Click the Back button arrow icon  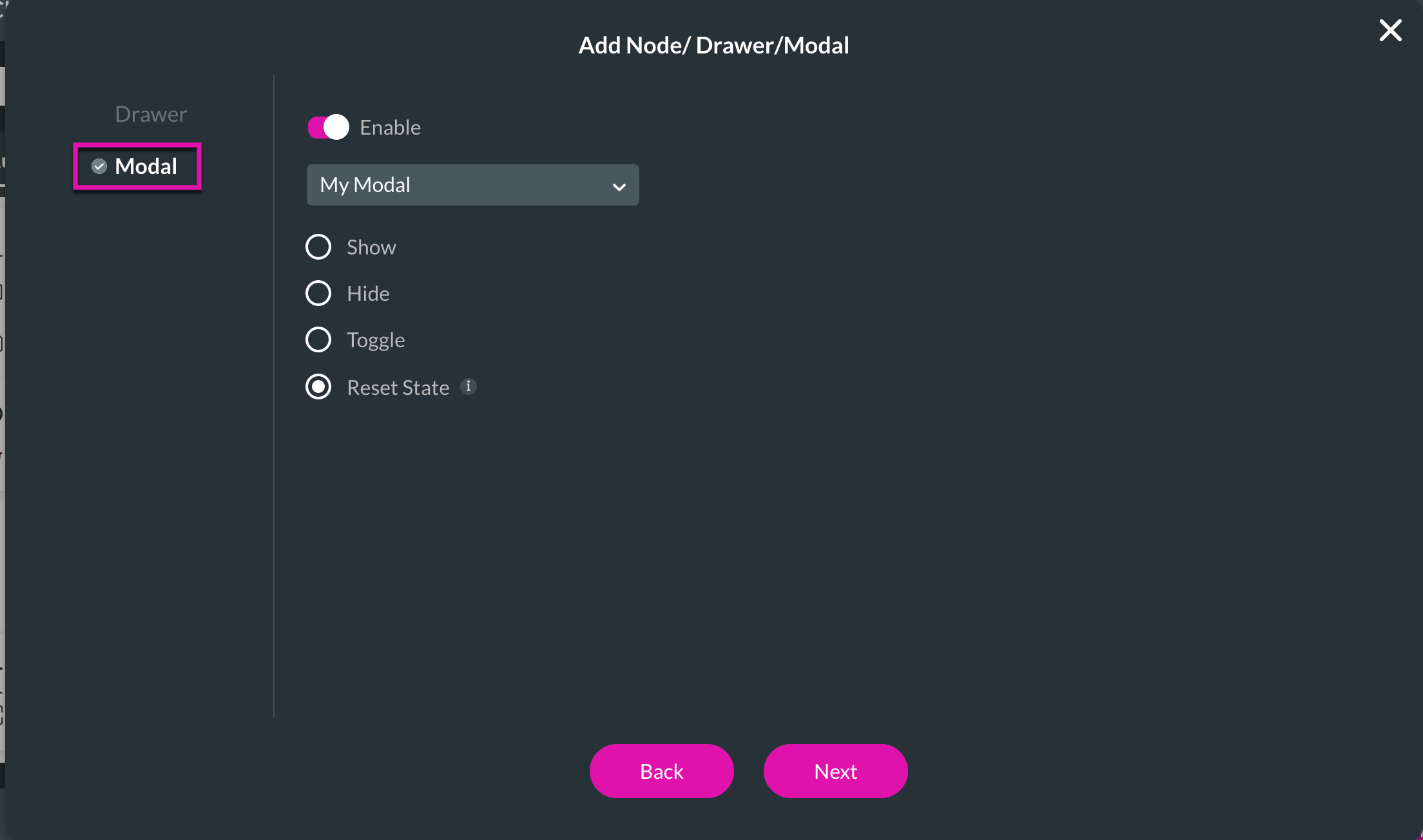pyautogui.click(x=660, y=770)
